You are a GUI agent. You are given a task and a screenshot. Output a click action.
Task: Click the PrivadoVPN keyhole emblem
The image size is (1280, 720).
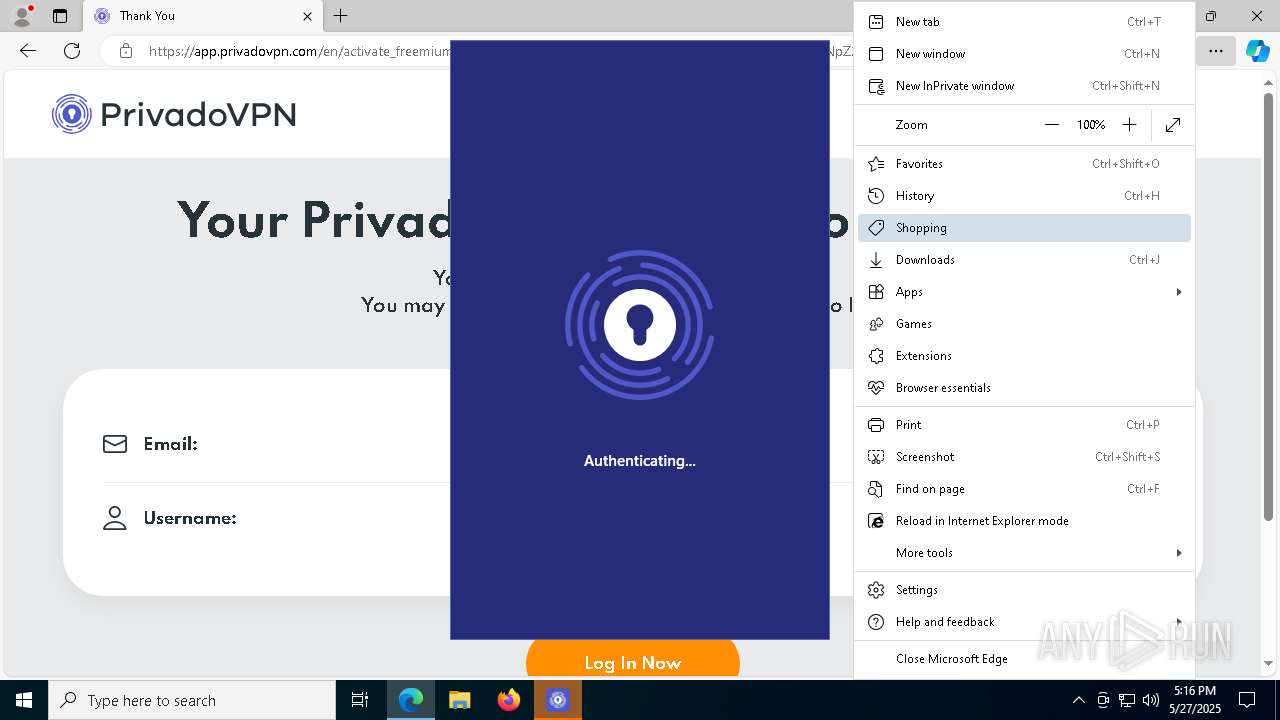pyautogui.click(x=640, y=325)
